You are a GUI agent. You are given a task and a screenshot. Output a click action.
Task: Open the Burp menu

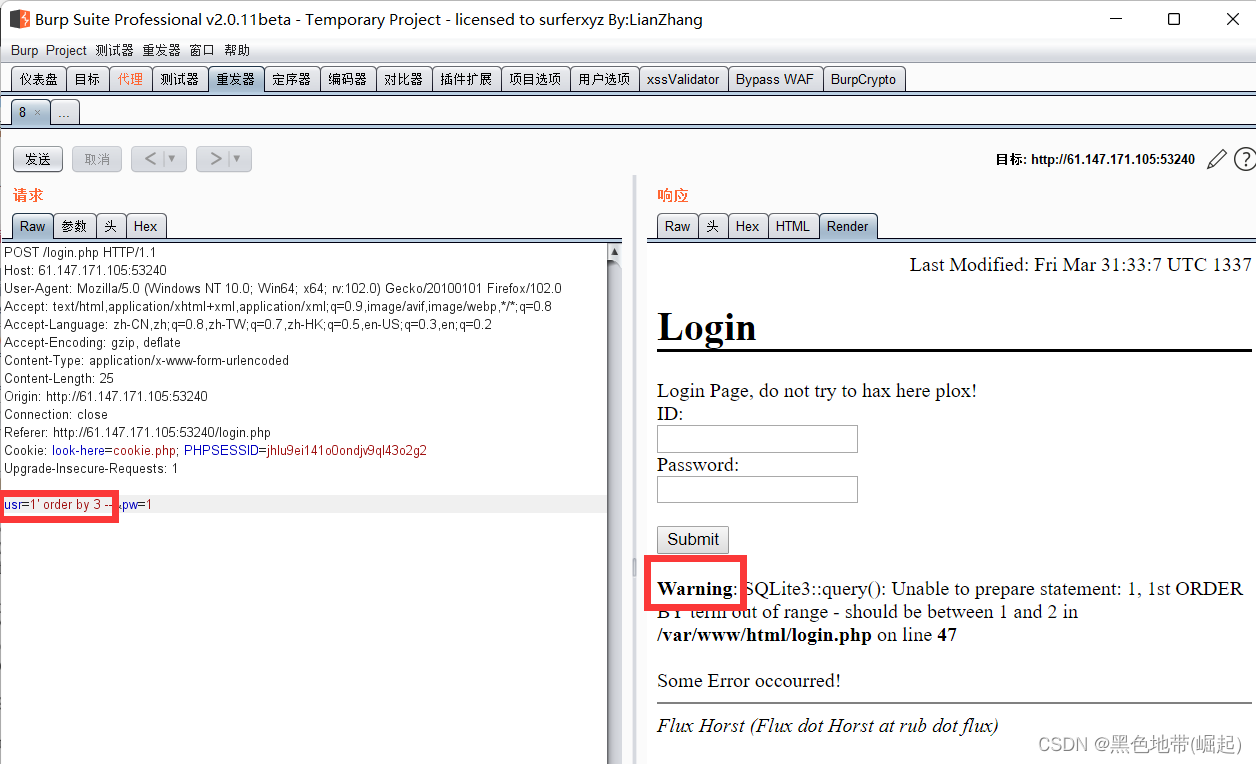coord(25,50)
